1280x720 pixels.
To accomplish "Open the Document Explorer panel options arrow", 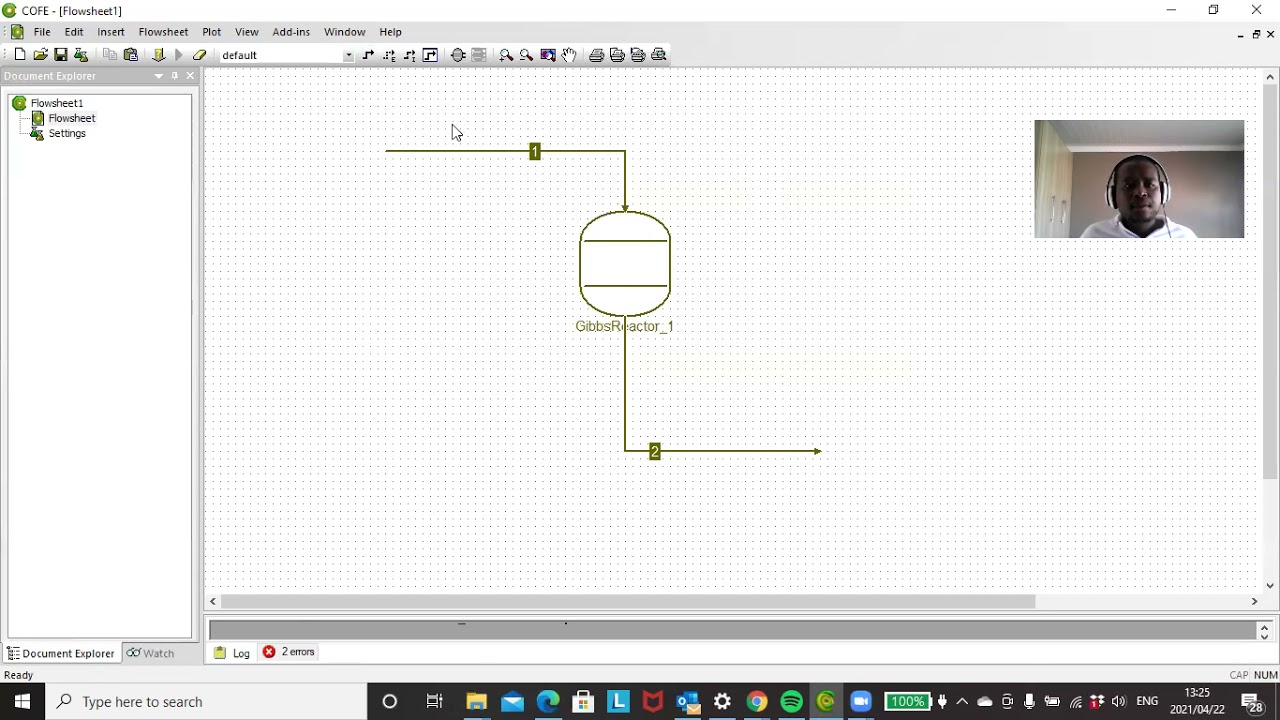I will pos(158,76).
